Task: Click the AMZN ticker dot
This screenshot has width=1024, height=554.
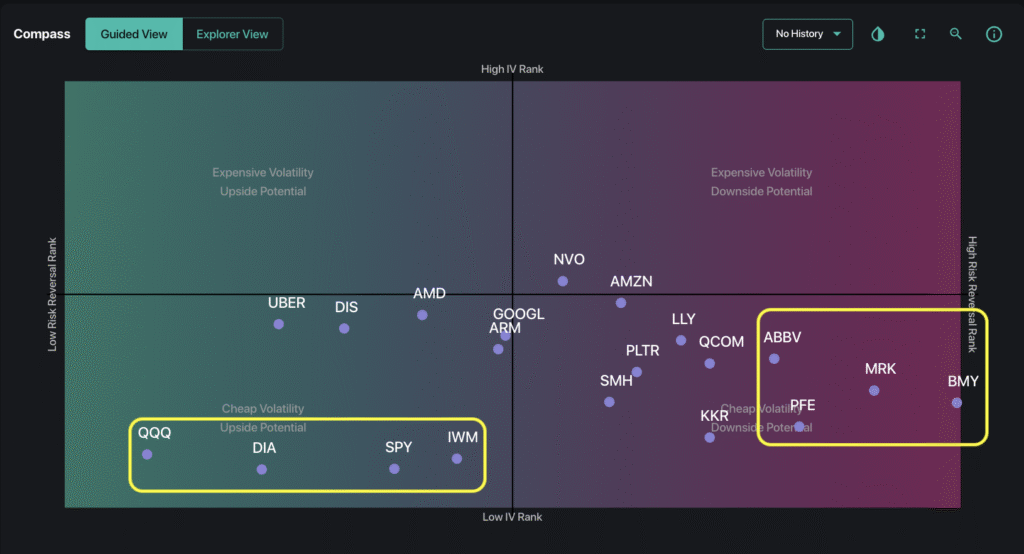Action: click(621, 303)
